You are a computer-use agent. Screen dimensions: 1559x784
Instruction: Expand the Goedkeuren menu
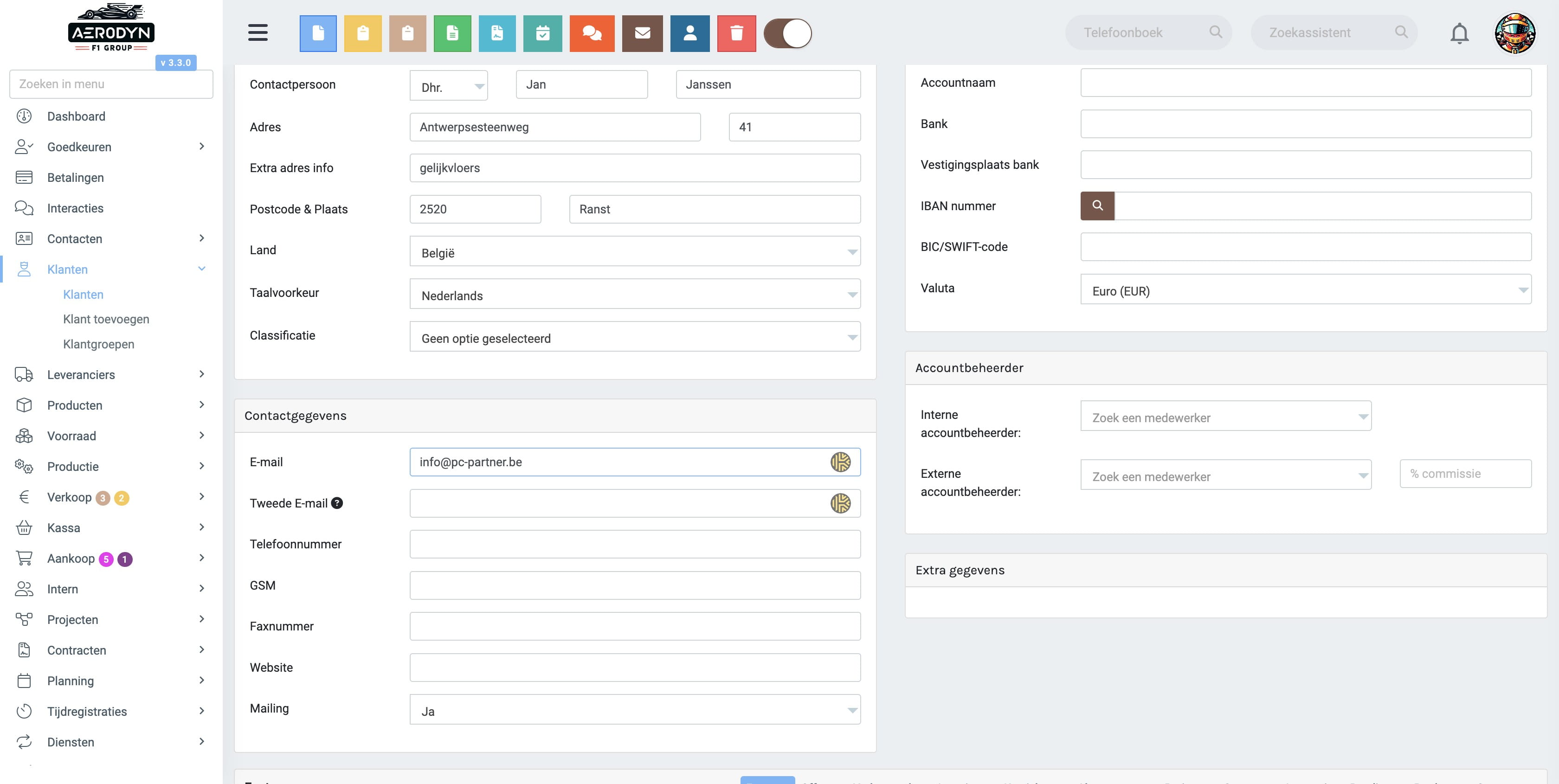click(111, 147)
